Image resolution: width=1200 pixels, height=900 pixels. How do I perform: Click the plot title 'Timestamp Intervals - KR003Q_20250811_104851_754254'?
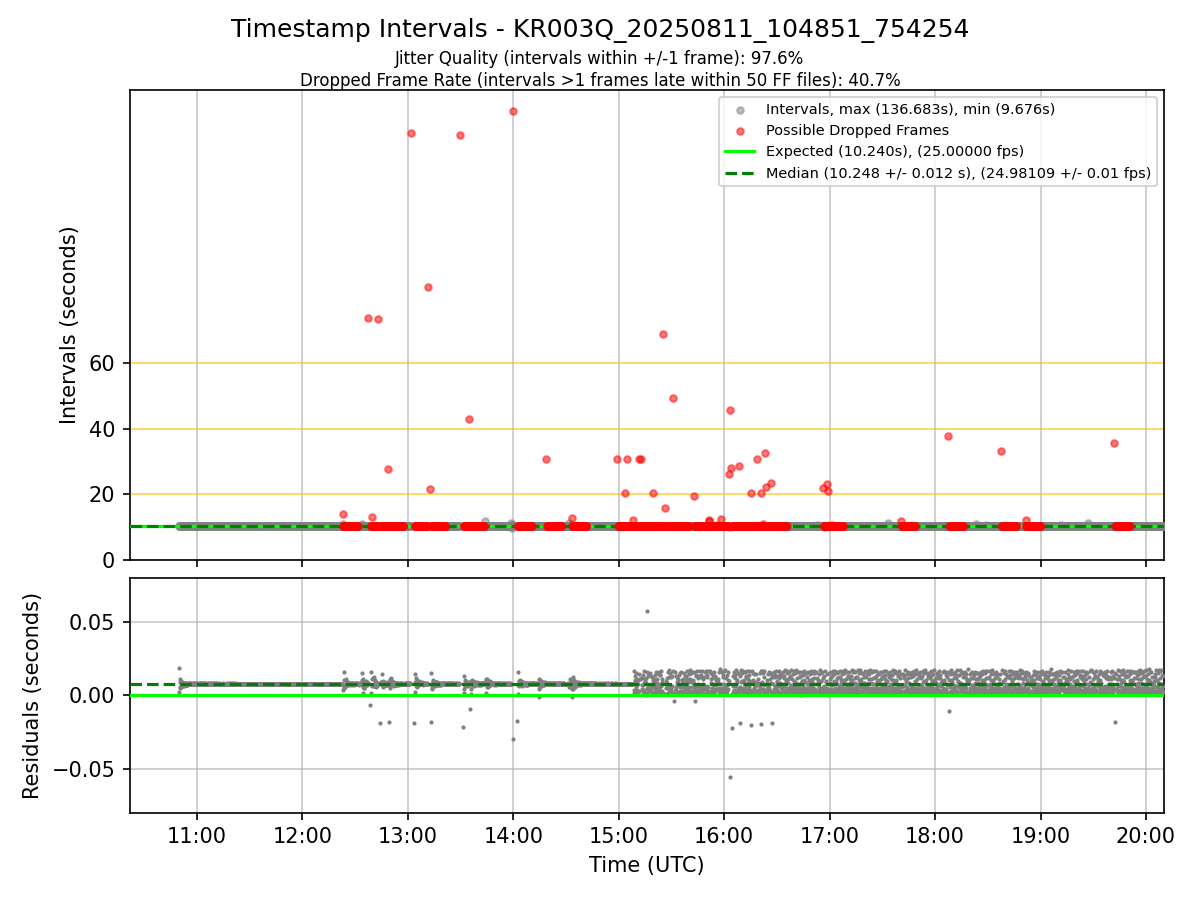coord(600,29)
